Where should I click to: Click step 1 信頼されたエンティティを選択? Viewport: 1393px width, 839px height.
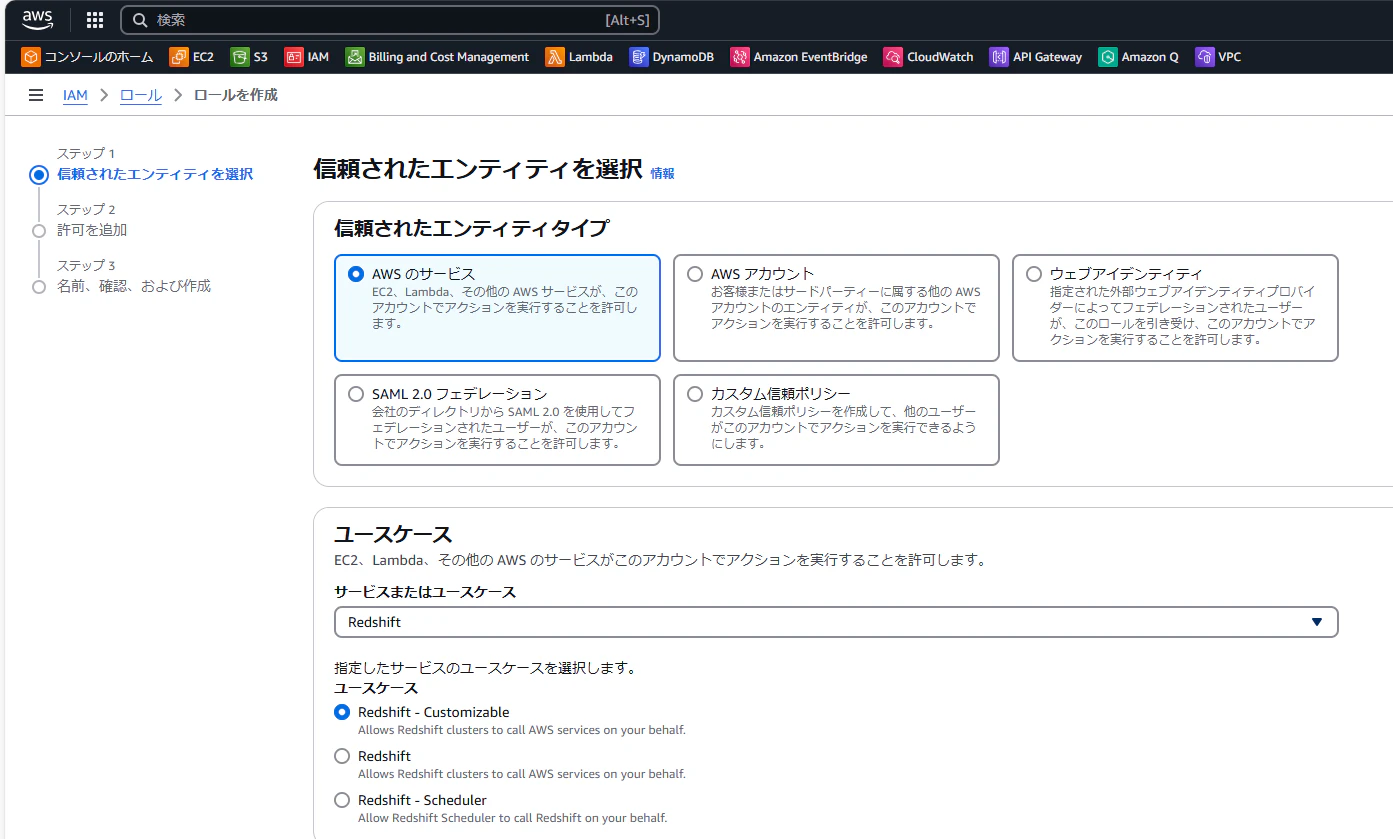pos(155,174)
